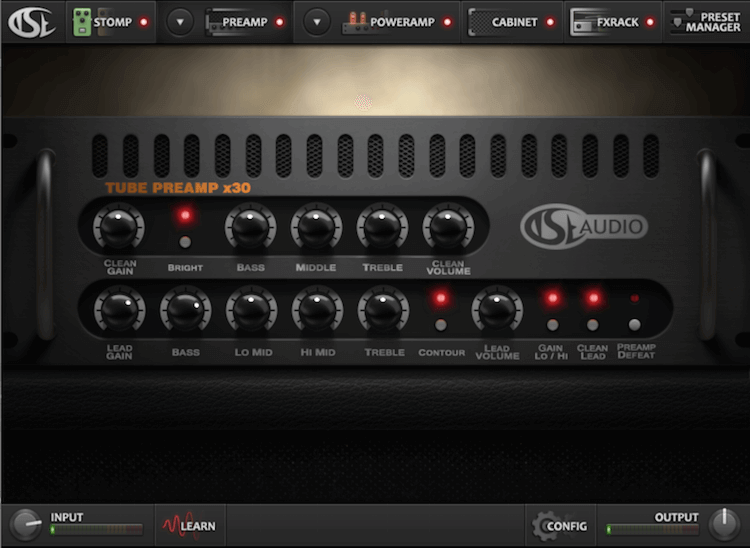Open the dropdown arrow before Preamp

[x=180, y=22]
